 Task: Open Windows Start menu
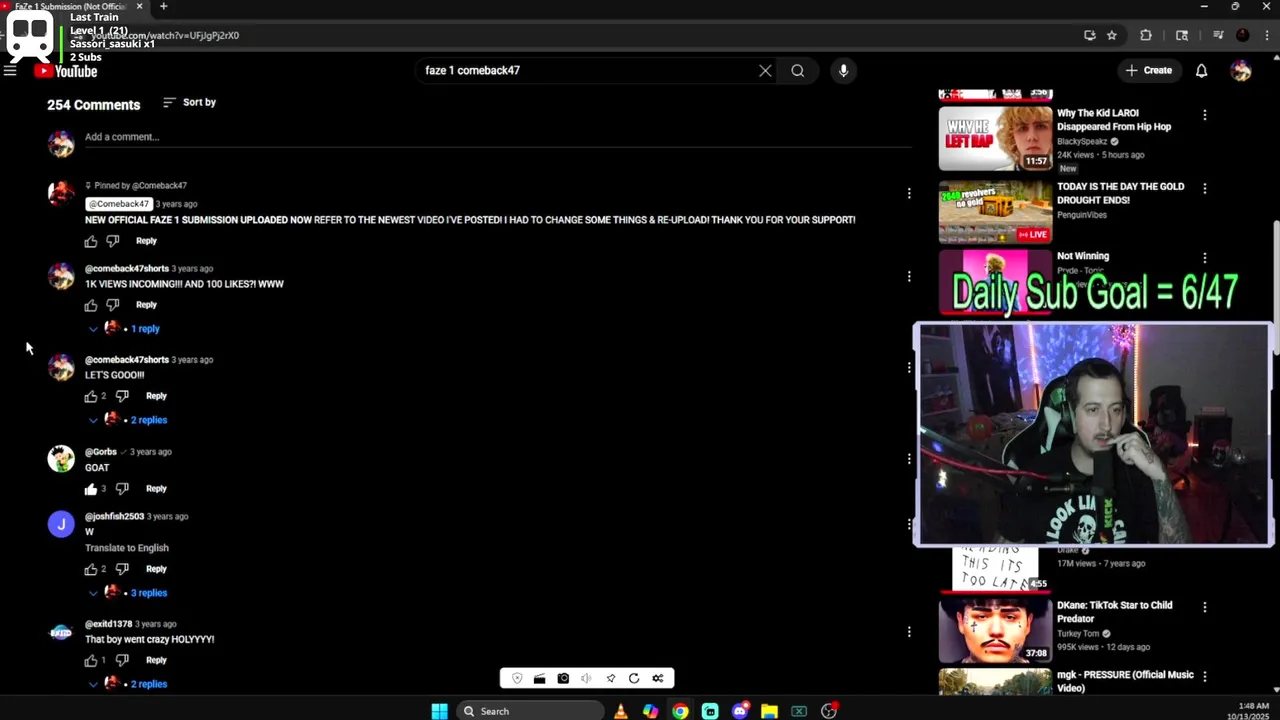coord(439,711)
